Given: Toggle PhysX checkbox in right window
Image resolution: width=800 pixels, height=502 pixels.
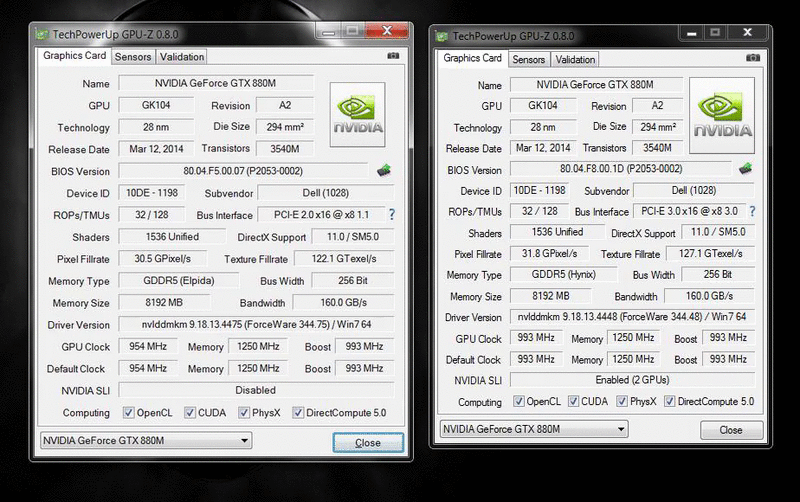Looking at the screenshot, I should click(x=621, y=401).
